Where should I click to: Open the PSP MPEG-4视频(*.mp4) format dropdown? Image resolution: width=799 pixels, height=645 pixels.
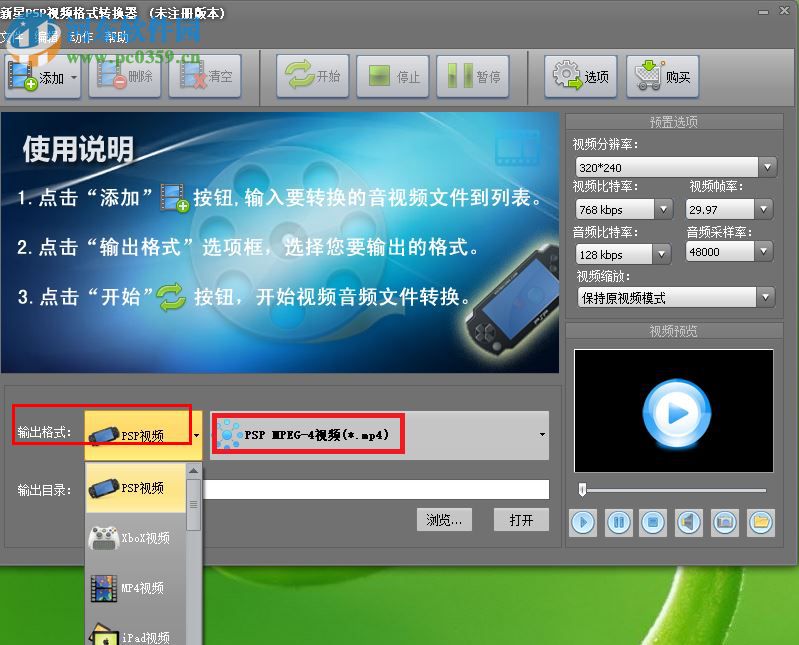point(380,435)
